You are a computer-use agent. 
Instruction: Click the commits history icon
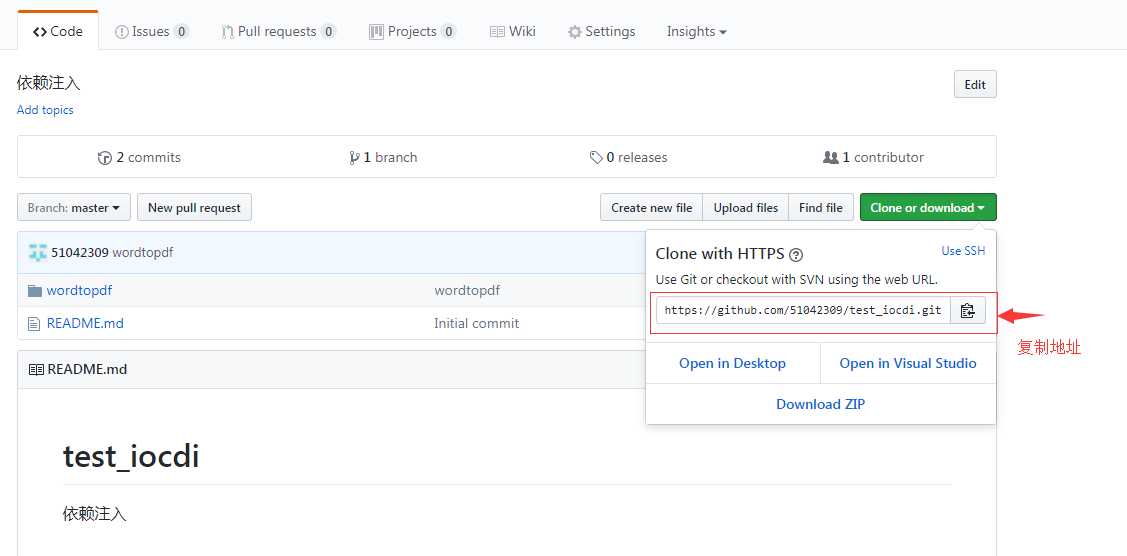104,157
